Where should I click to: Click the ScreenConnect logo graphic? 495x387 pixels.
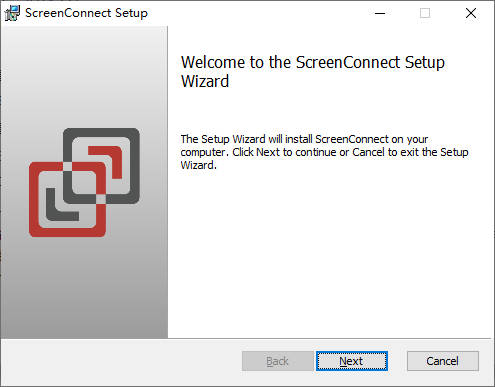pyautogui.click(x=84, y=182)
